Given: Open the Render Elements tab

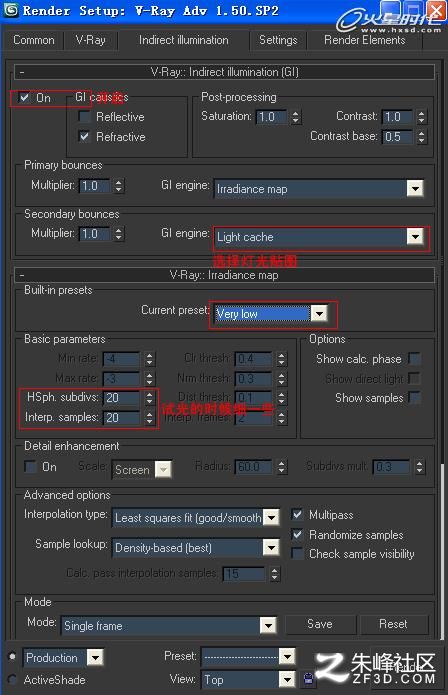Looking at the screenshot, I should (365, 40).
